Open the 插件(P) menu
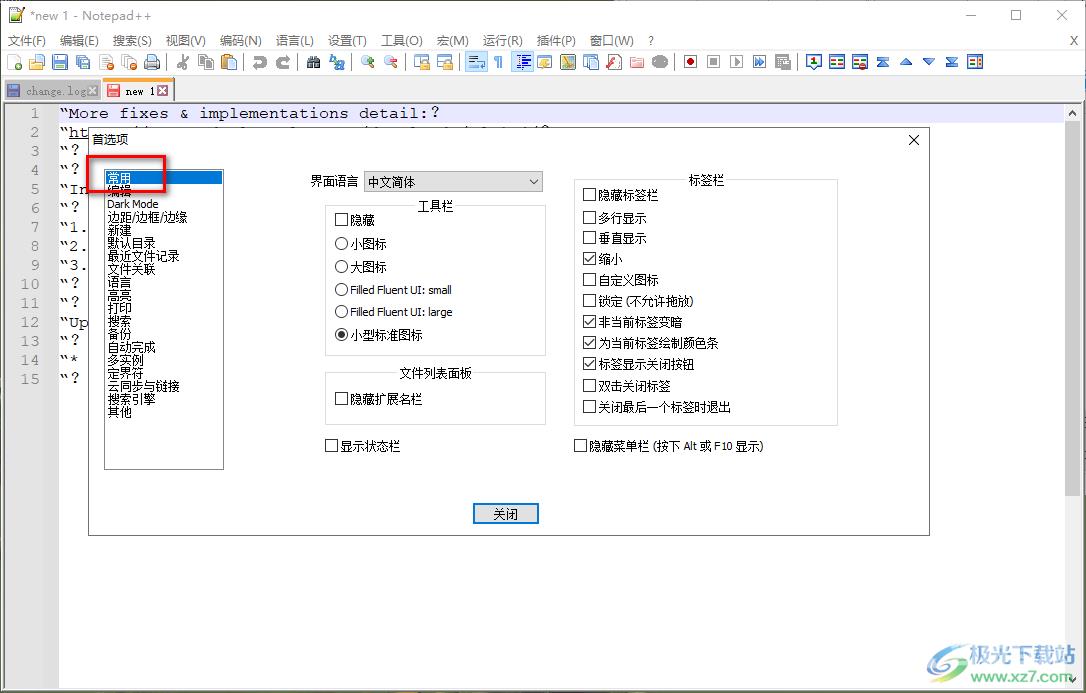Viewport: 1086px width, 693px height. [556, 40]
